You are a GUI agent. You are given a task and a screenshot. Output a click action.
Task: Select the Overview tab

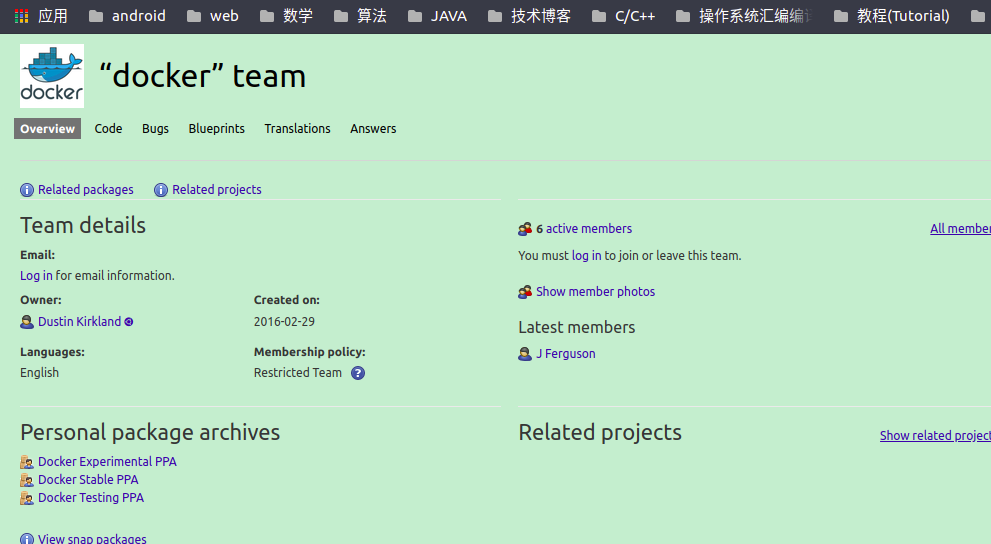[x=47, y=128]
